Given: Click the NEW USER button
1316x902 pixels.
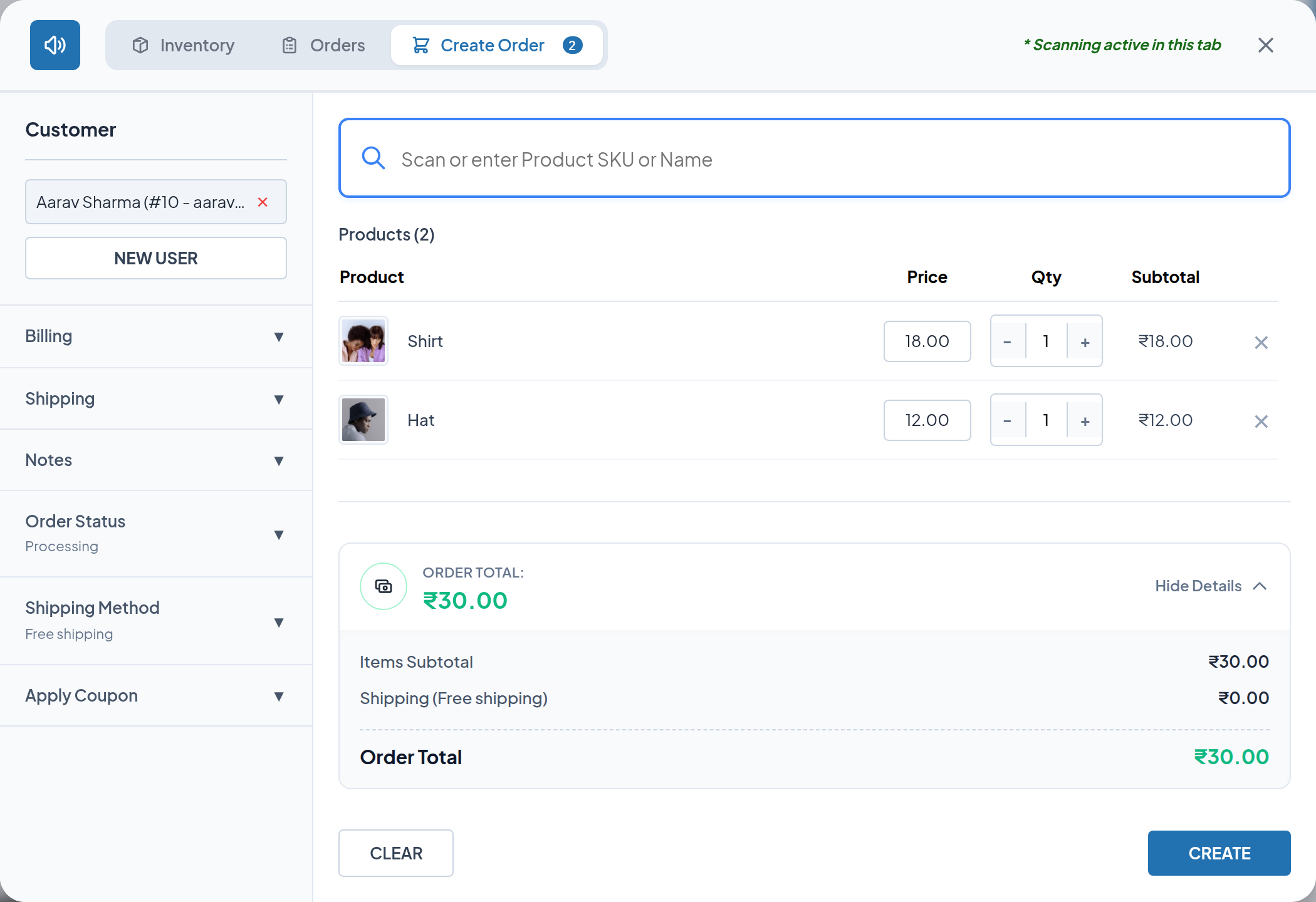Looking at the screenshot, I should point(156,258).
